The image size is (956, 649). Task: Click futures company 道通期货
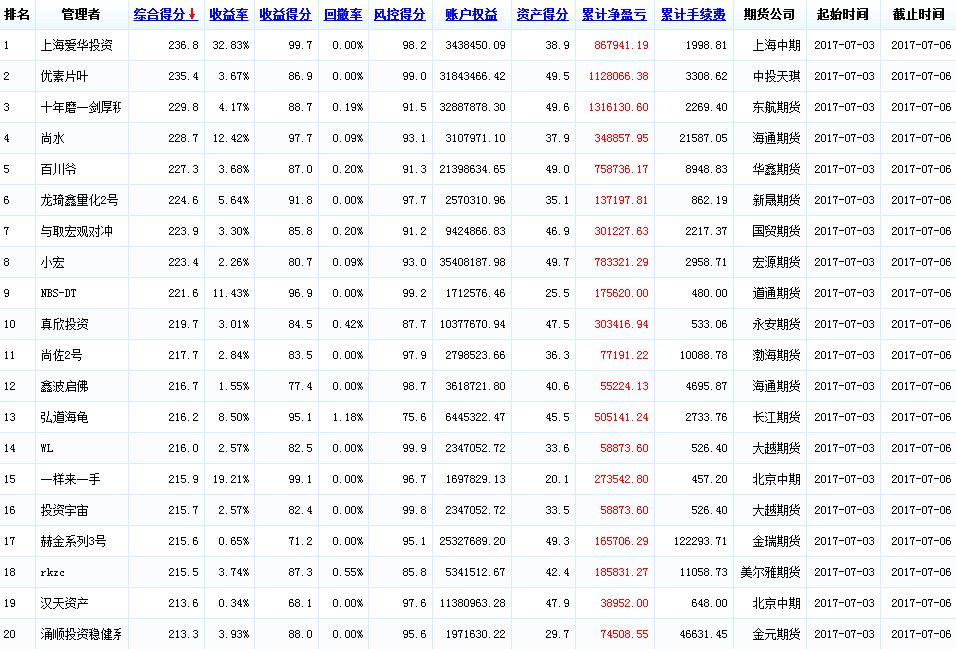pos(776,293)
